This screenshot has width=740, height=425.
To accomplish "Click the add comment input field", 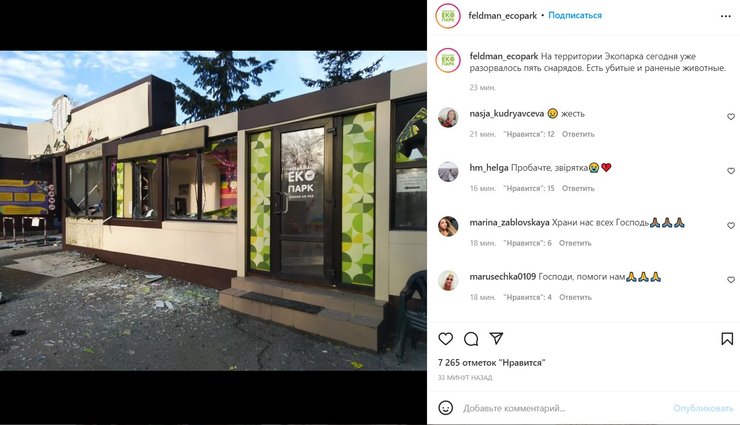I will click(x=564, y=408).
